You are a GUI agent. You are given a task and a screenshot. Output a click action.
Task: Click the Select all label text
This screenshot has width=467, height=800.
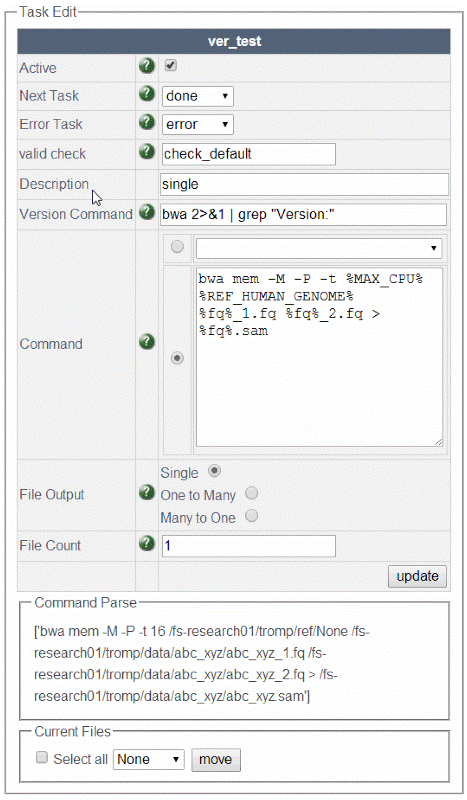(x=80, y=759)
